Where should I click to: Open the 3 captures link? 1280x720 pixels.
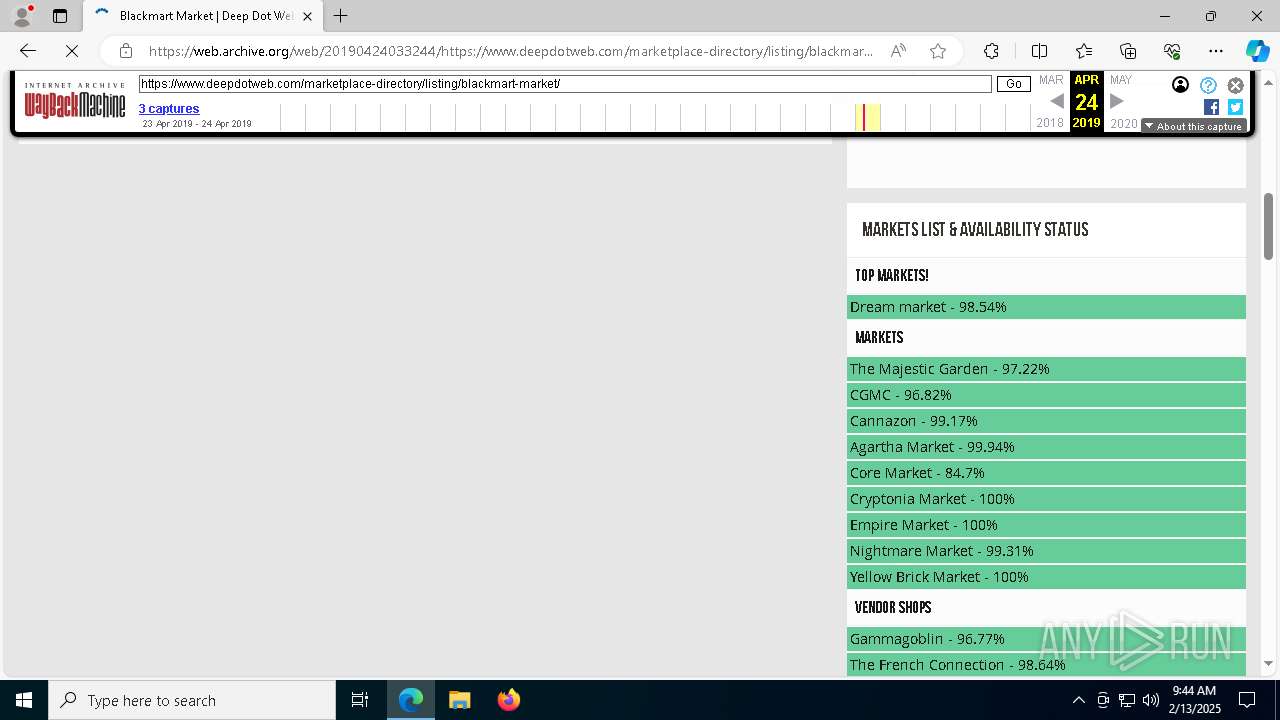tap(169, 108)
